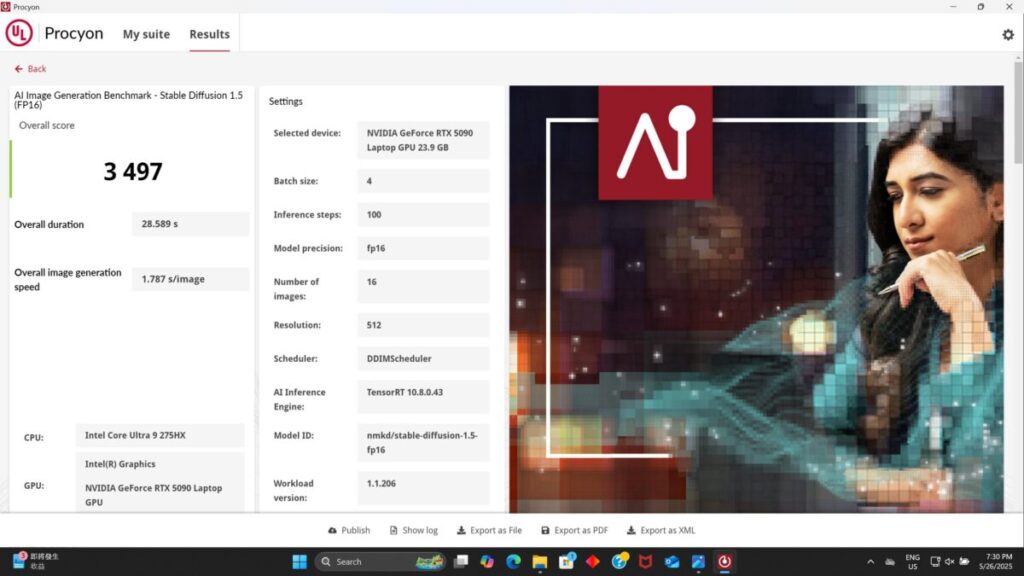Image resolution: width=1024 pixels, height=576 pixels.
Task: Click the DDIMScheduler value
Action: click(x=423, y=359)
